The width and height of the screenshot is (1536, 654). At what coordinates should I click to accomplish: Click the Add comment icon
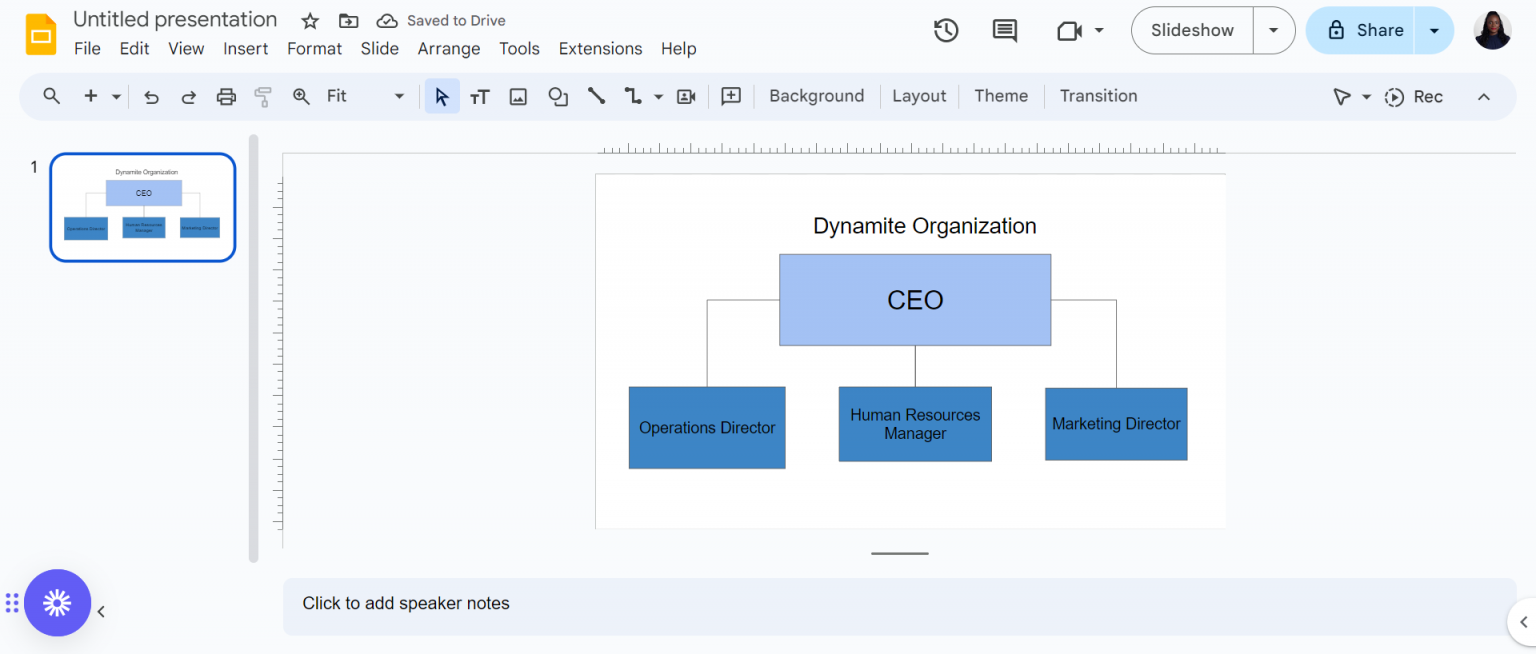[x=730, y=96]
